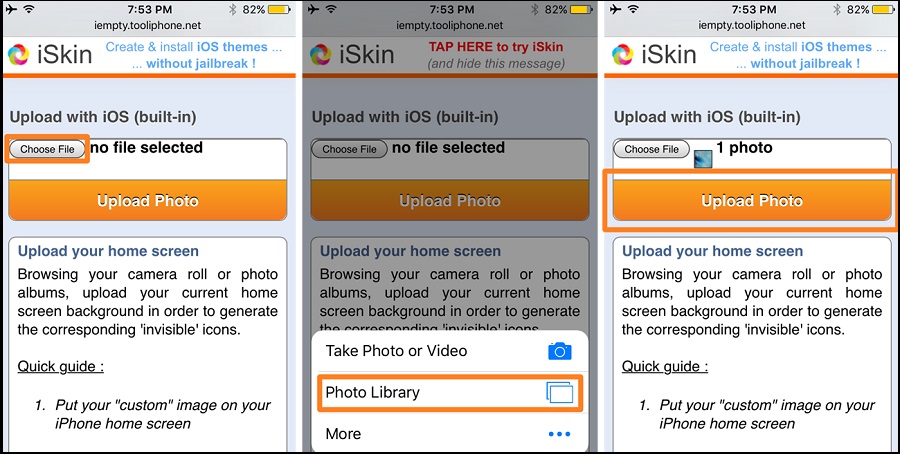Tap the URL bar in right screen
The height and width of the screenshot is (454, 900).
(x=752, y=25)
